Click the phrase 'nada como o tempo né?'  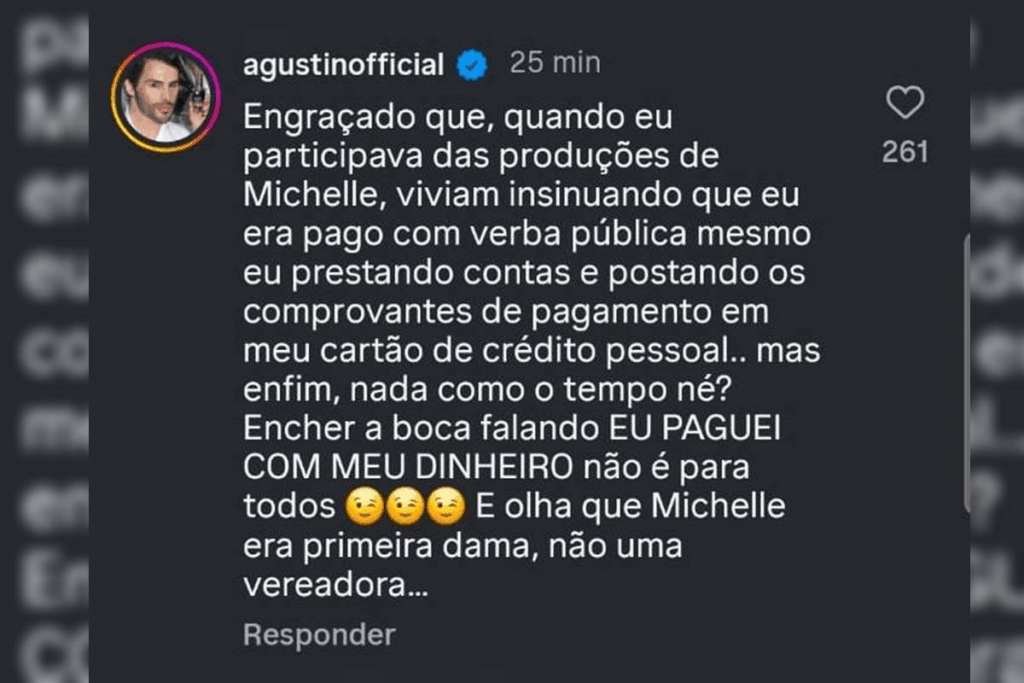(x=541, y=390)
